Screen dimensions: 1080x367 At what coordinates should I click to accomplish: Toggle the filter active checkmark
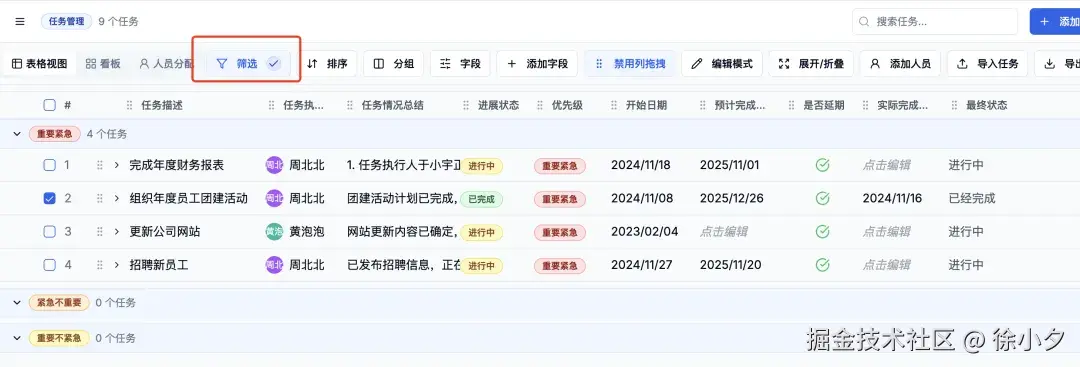tap(273, 63)
